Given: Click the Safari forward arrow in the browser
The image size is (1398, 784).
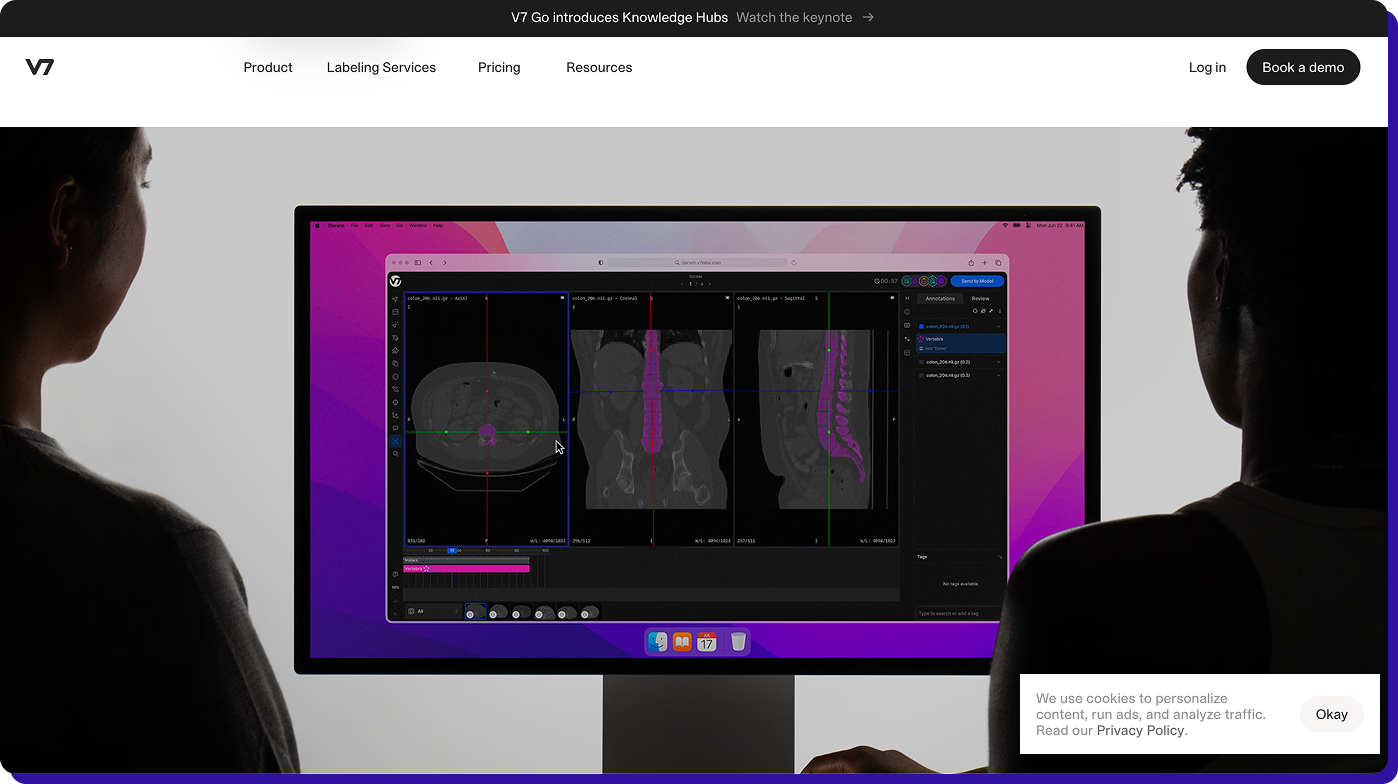Looking at the screenshot, I should click(x=445, y=263).
